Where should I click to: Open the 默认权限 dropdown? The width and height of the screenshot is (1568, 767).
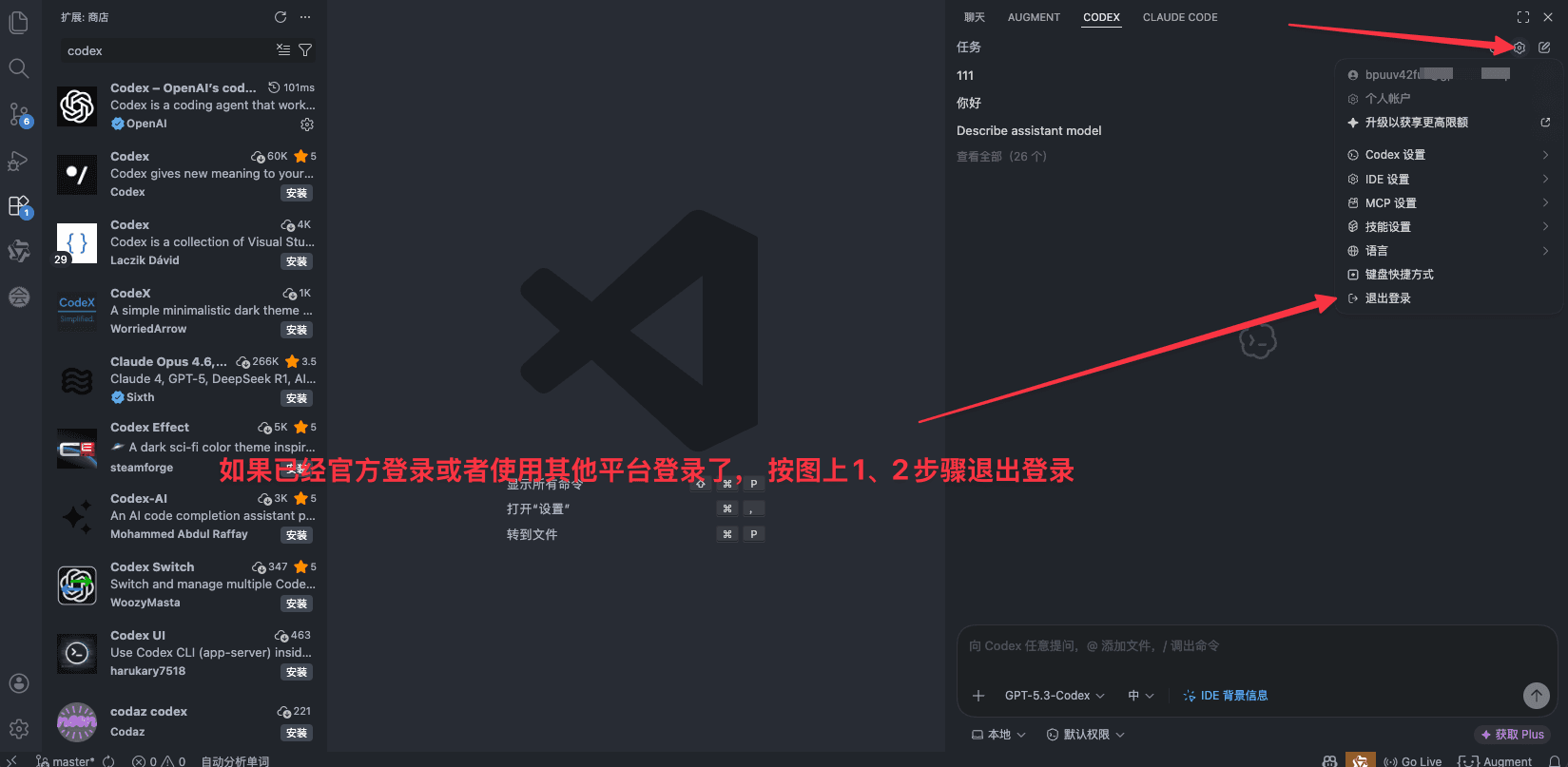(x=1086, y=735)
